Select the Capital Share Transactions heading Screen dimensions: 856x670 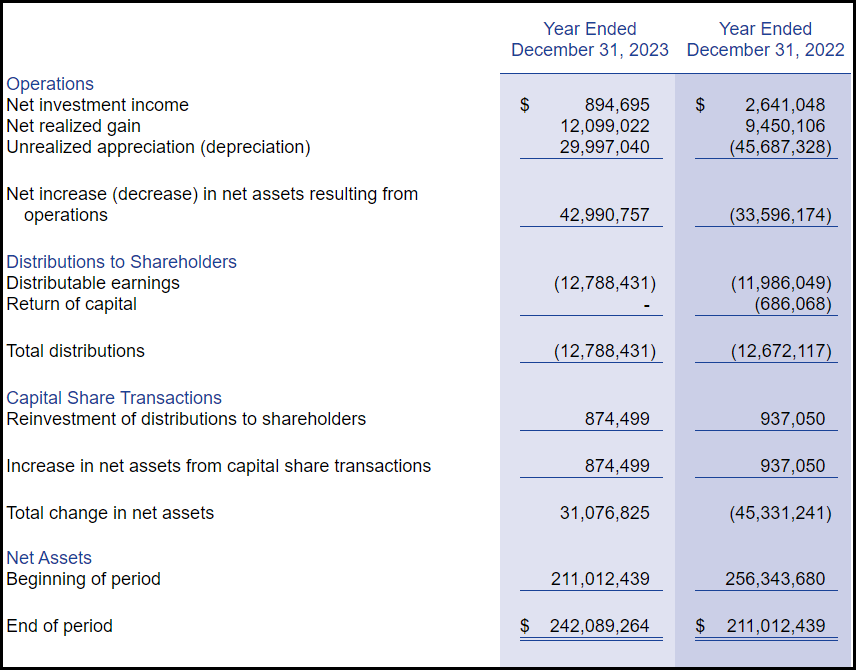point(114,397)
